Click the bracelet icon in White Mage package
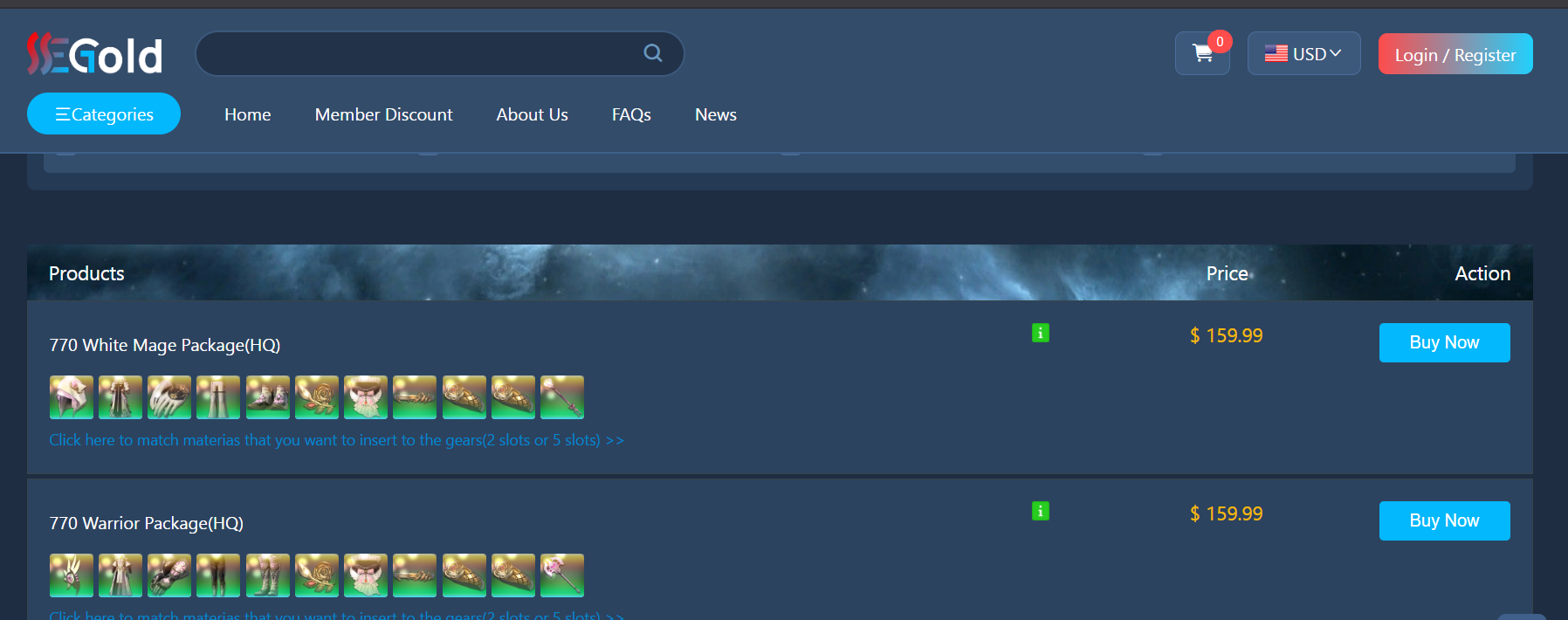The image size is (1568, 620). click(x=415, y=397)
